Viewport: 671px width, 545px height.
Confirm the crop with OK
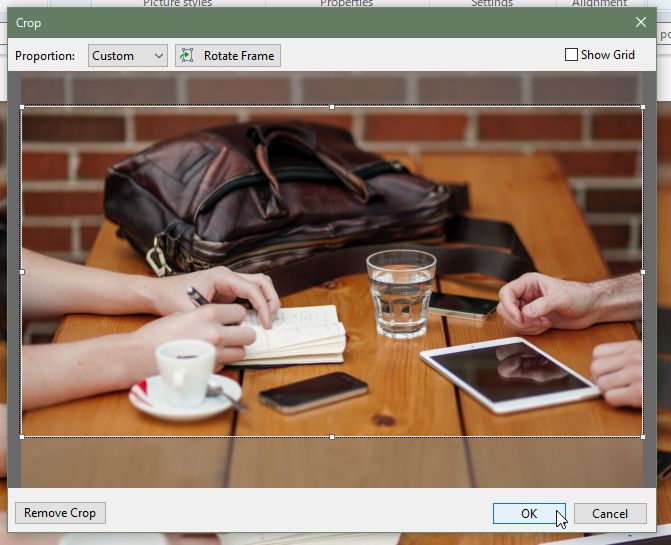529,513
